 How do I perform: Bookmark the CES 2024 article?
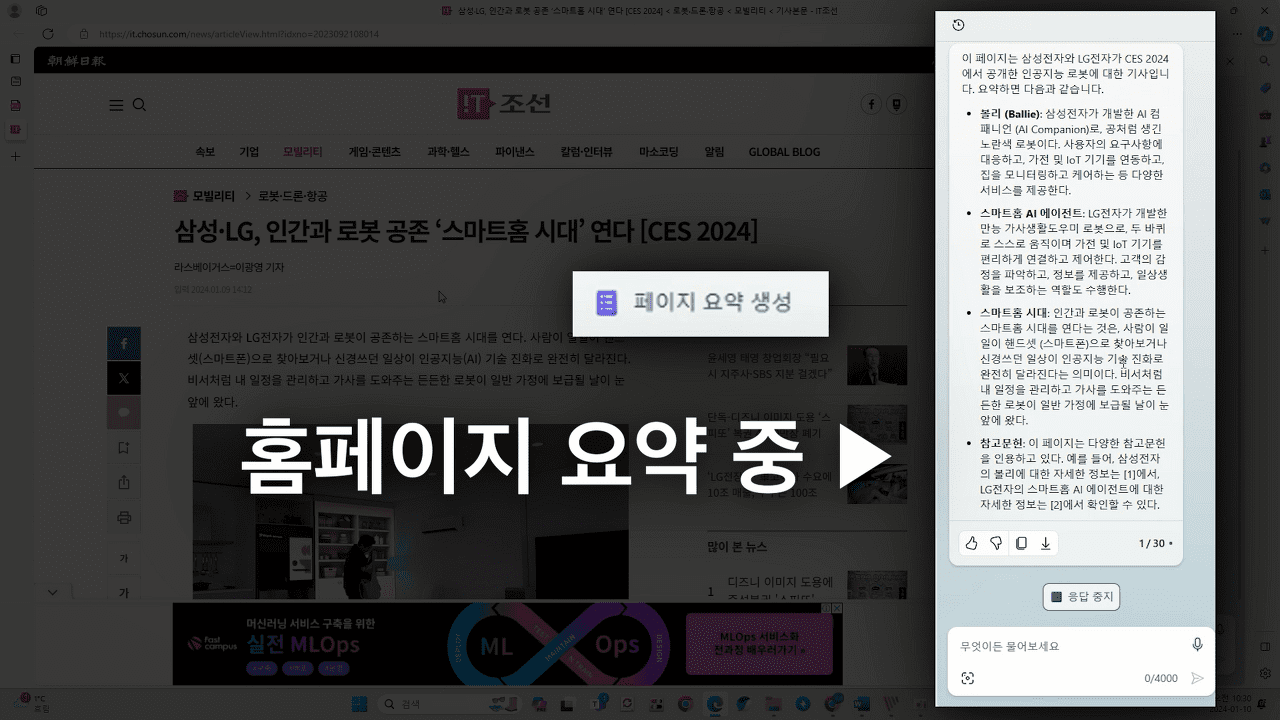pos(124,447)
